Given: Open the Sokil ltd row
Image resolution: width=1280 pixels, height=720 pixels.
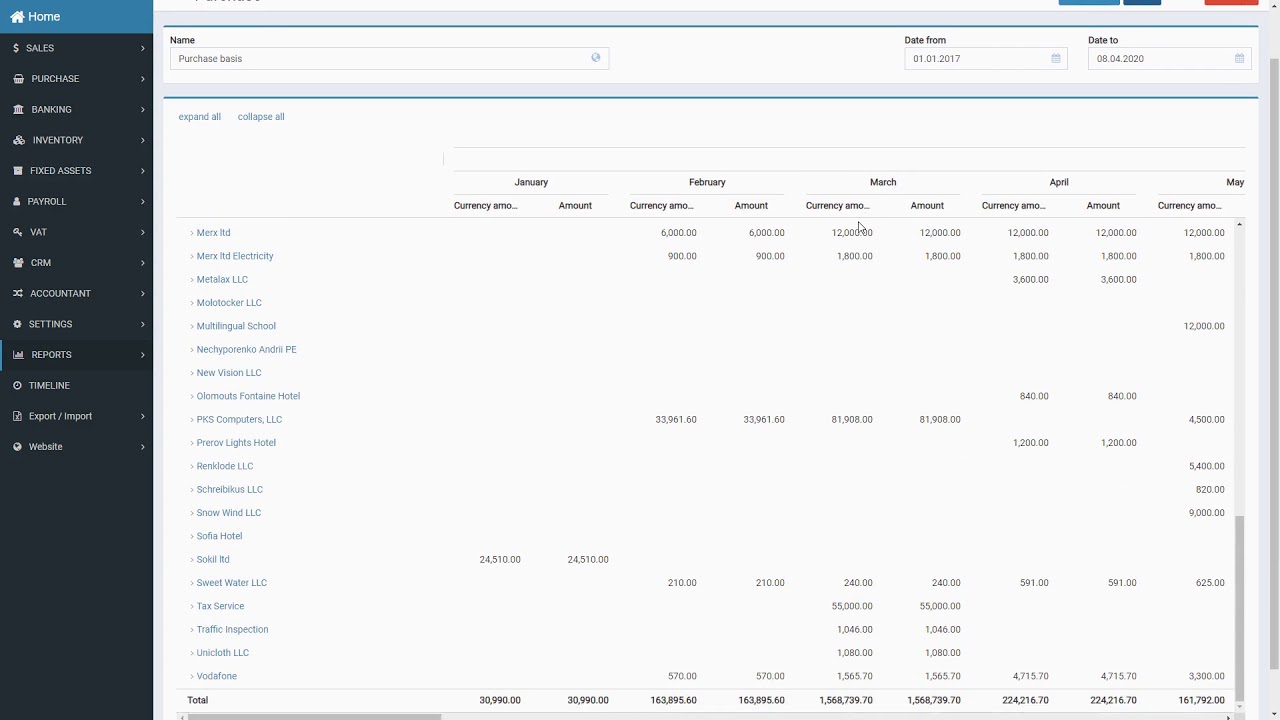Looking at the screenshot, I should (x=213, y=560).
